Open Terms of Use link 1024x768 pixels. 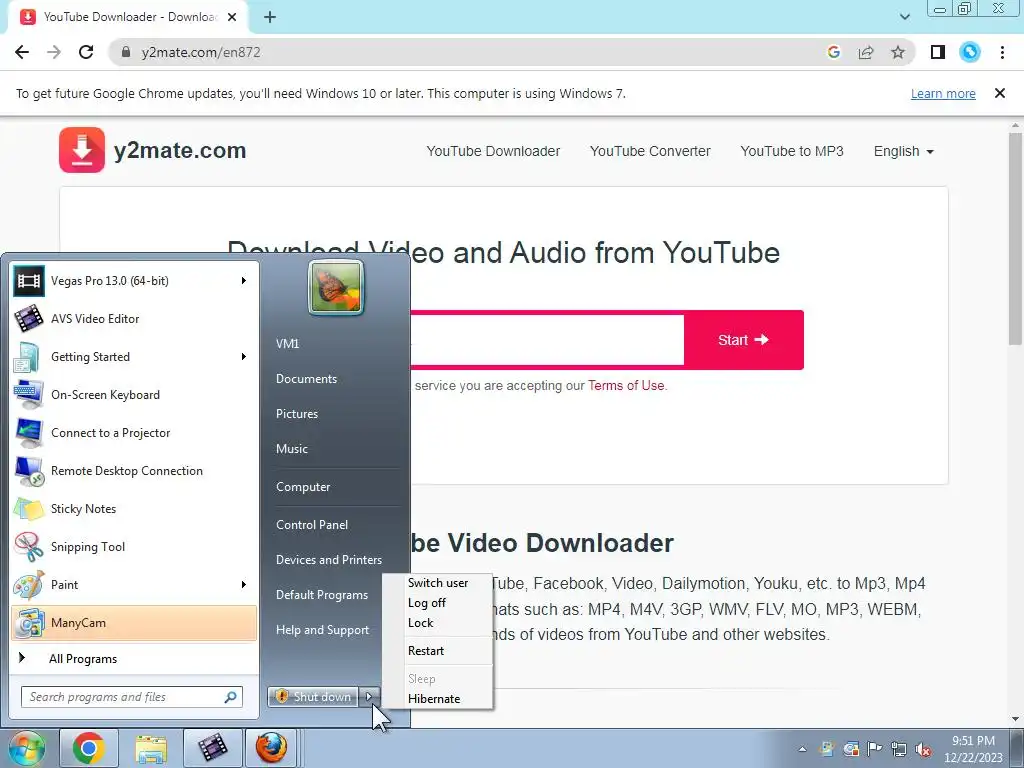tap(626, 386)
